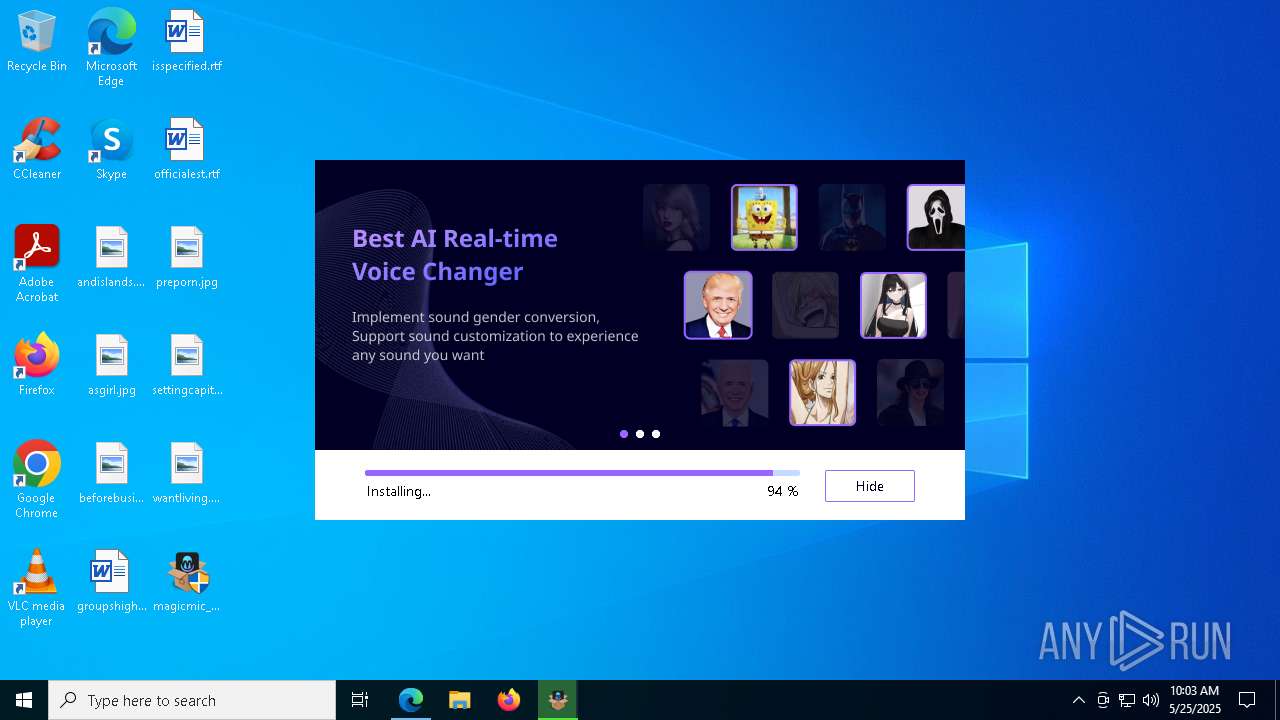Open the clock and date flyout

tap(1195, 700)
